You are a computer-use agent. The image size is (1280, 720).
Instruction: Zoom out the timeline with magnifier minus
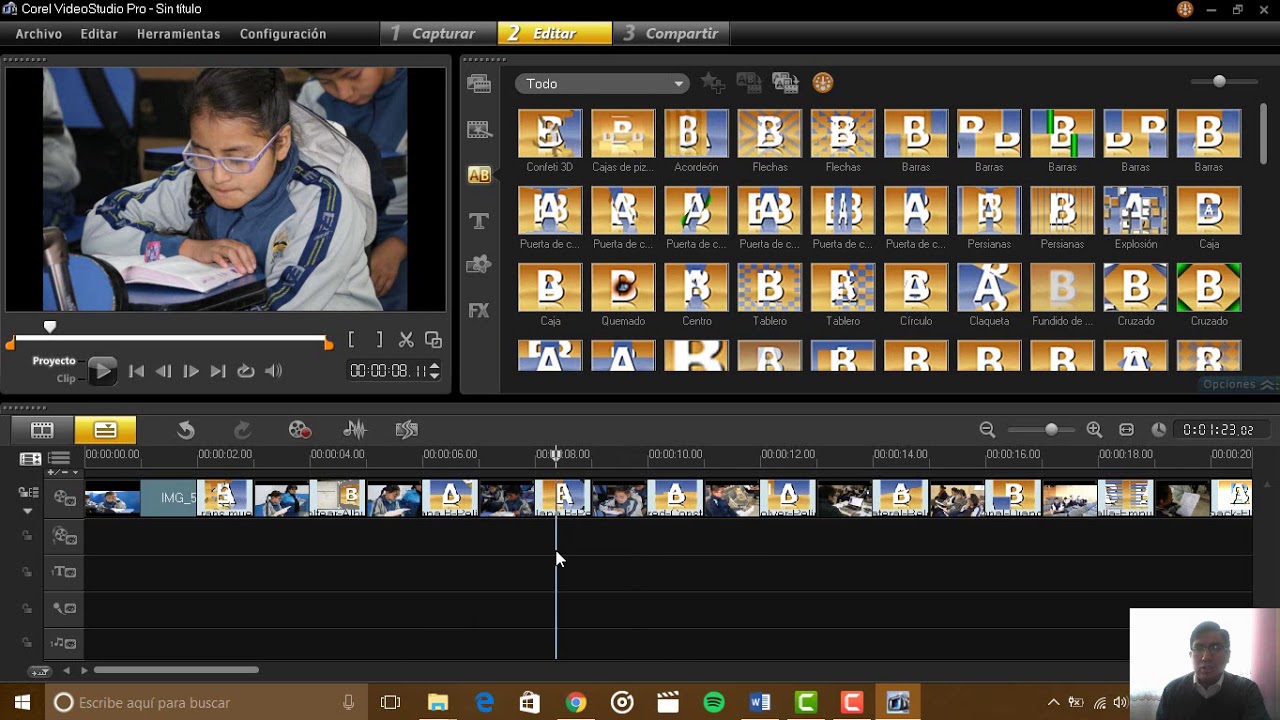pos(987,430)
